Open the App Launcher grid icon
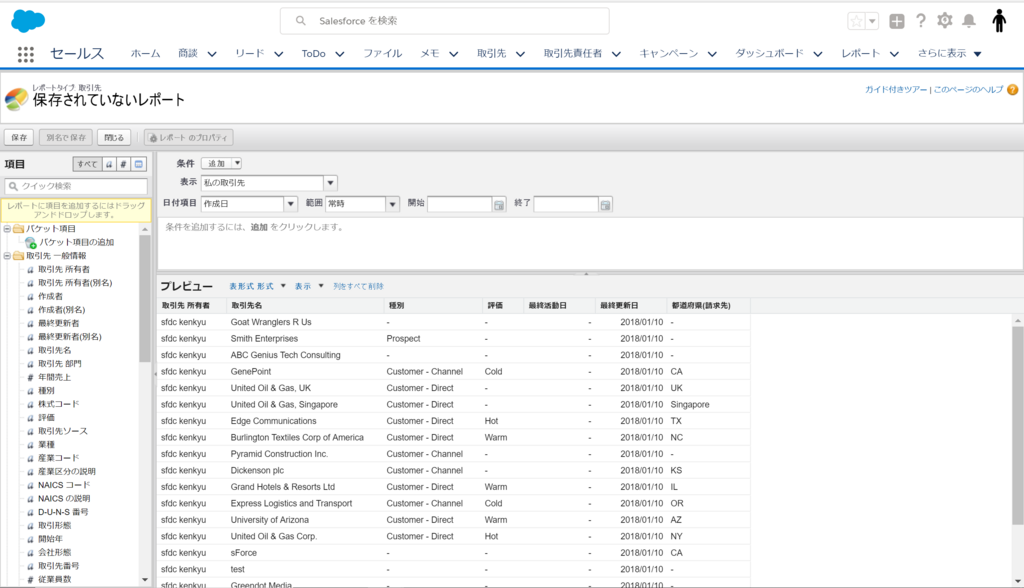1024x588 pixels. tap(25, 54)
